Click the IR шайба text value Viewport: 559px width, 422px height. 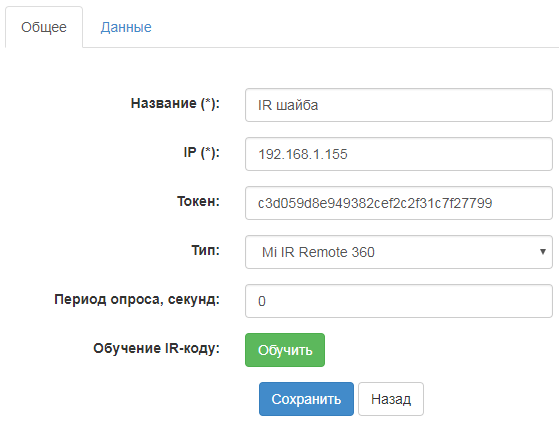tap(288, 106)
